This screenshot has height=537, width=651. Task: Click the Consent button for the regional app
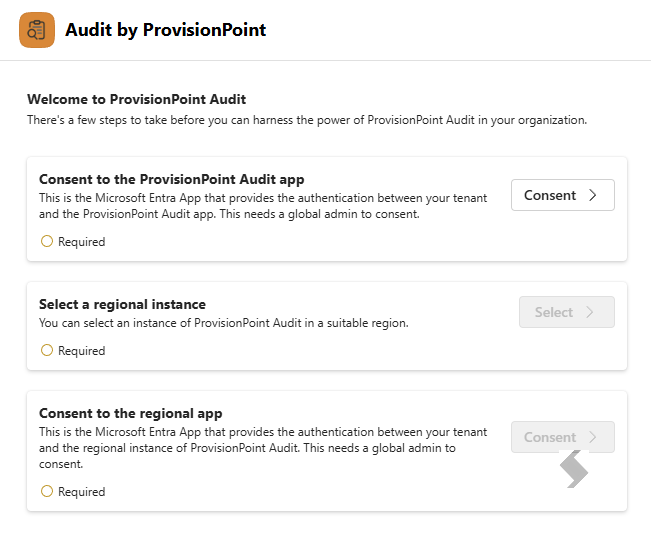pyautogui.click(x=563, y=437)
